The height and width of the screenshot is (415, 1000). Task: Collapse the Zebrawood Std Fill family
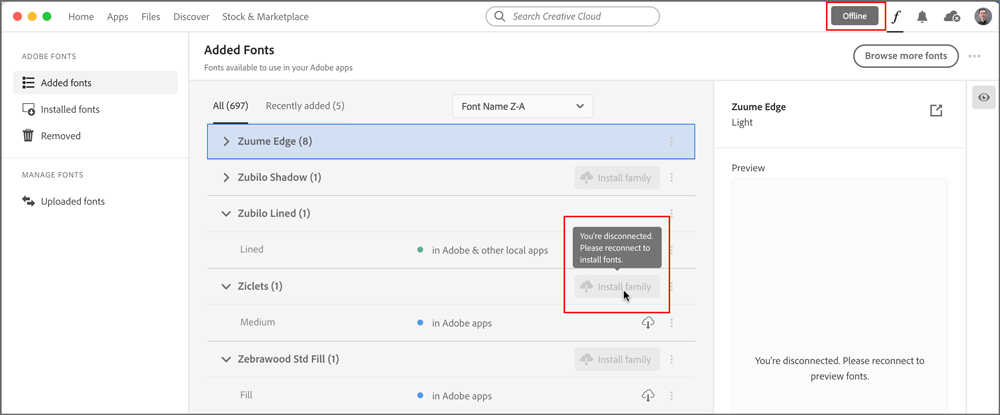226,360
